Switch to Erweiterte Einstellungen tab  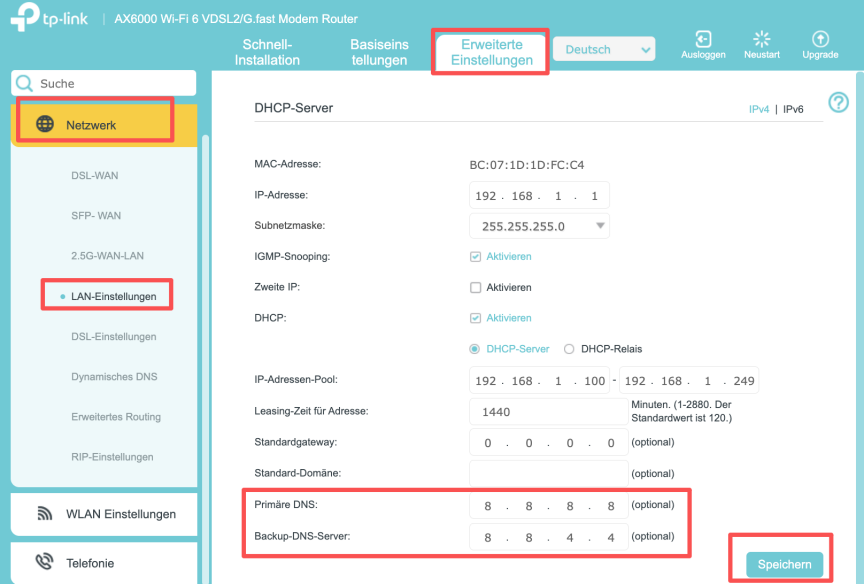point(492,52)
